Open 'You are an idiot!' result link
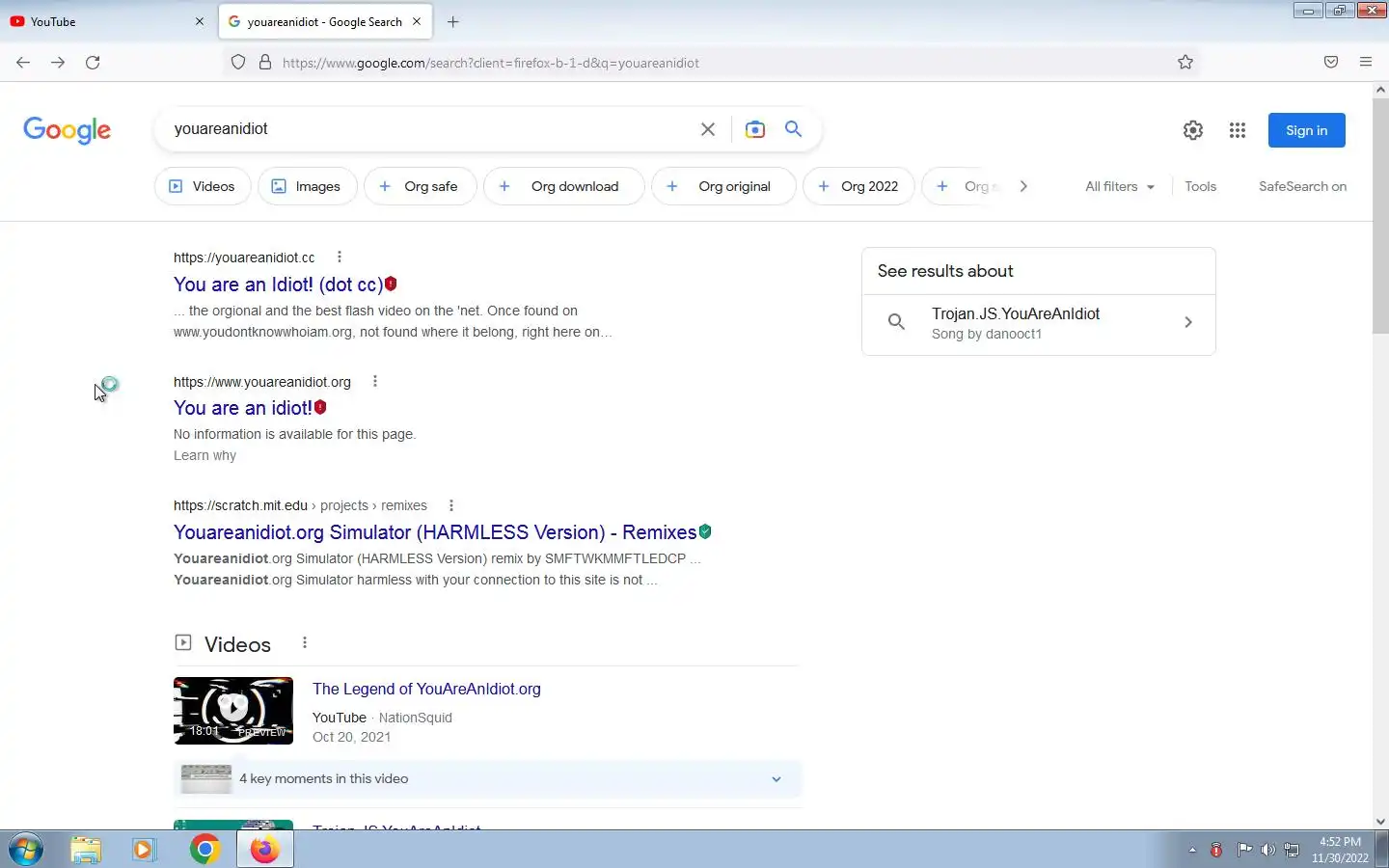 (x=242, y=408)
